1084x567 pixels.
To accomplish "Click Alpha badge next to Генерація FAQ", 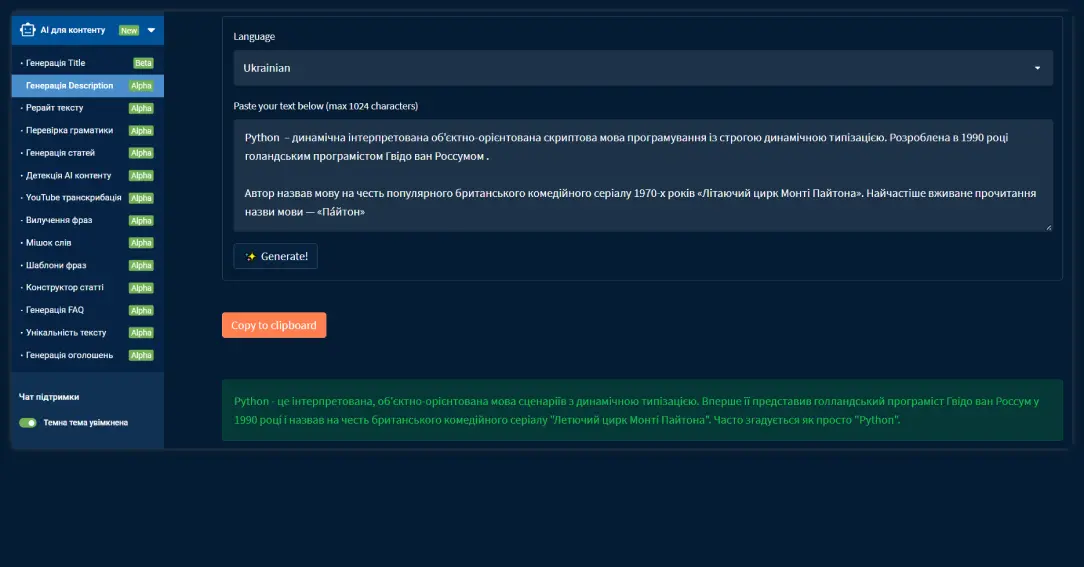I will click(141, 310).
